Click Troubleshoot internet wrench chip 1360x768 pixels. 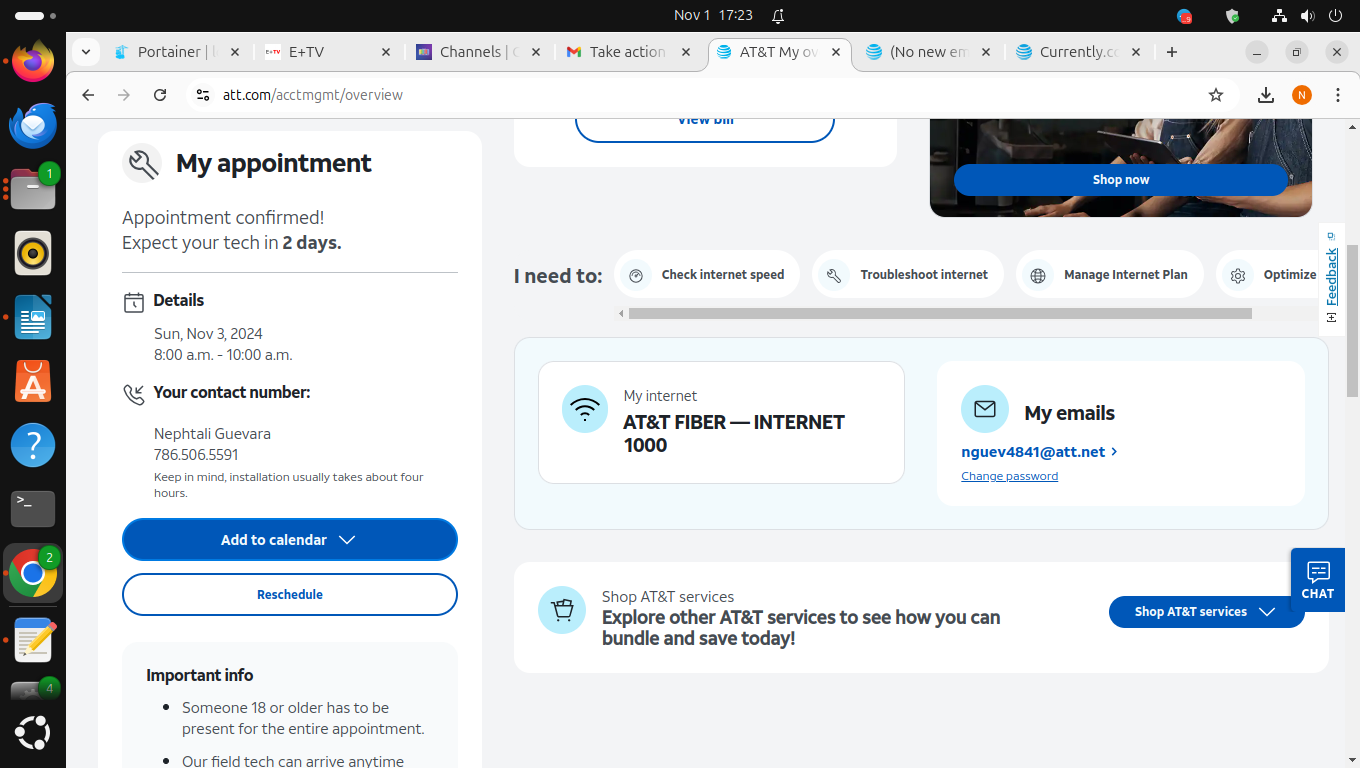pyautogui.click(x=908, y=275)
